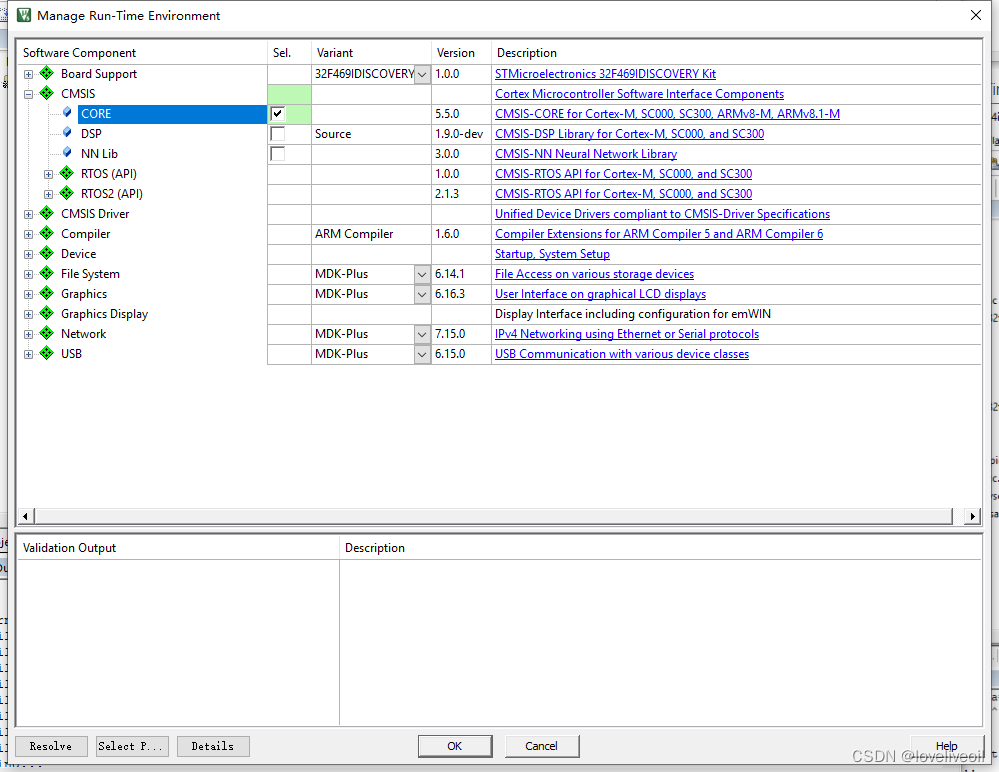Screen dimensions: 999x772
Task: Click the horizontal scrollbar right arrow
Action: tap(972, 516)
